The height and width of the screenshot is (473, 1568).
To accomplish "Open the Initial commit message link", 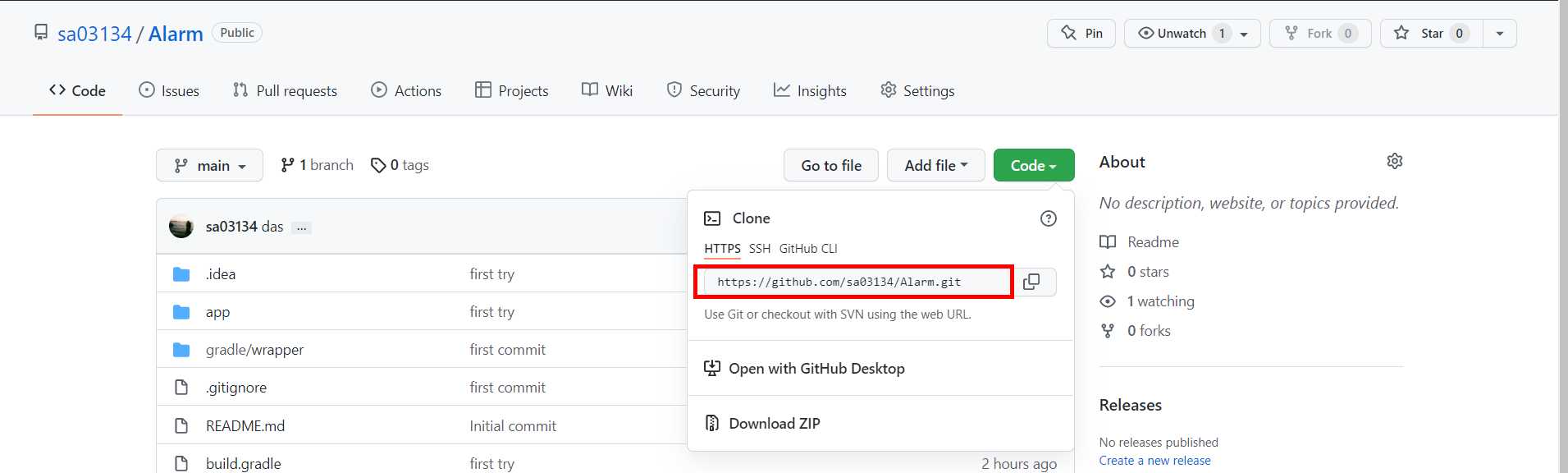I will coord(513,426).
